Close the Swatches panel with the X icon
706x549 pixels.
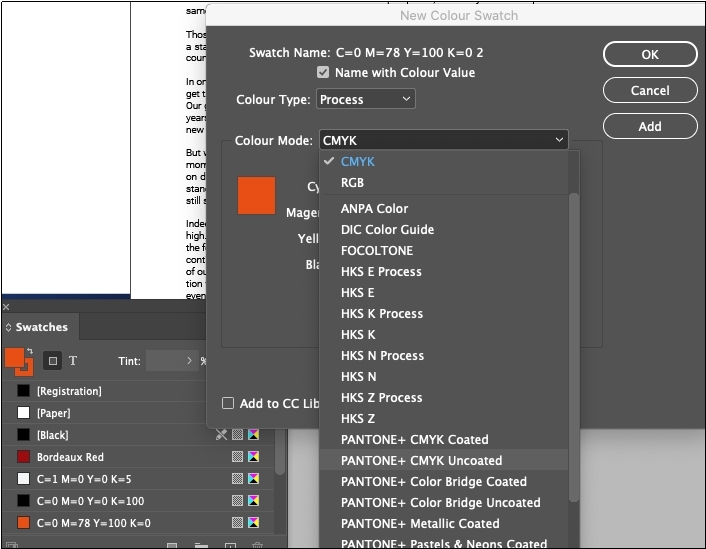point(6,307)
